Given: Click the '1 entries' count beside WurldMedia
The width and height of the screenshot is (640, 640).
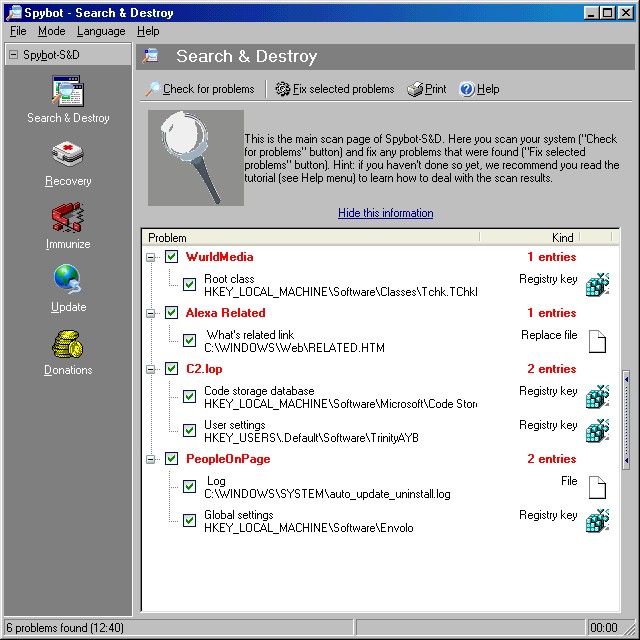Looking at the screenshot, I should (x=551, y=257).
